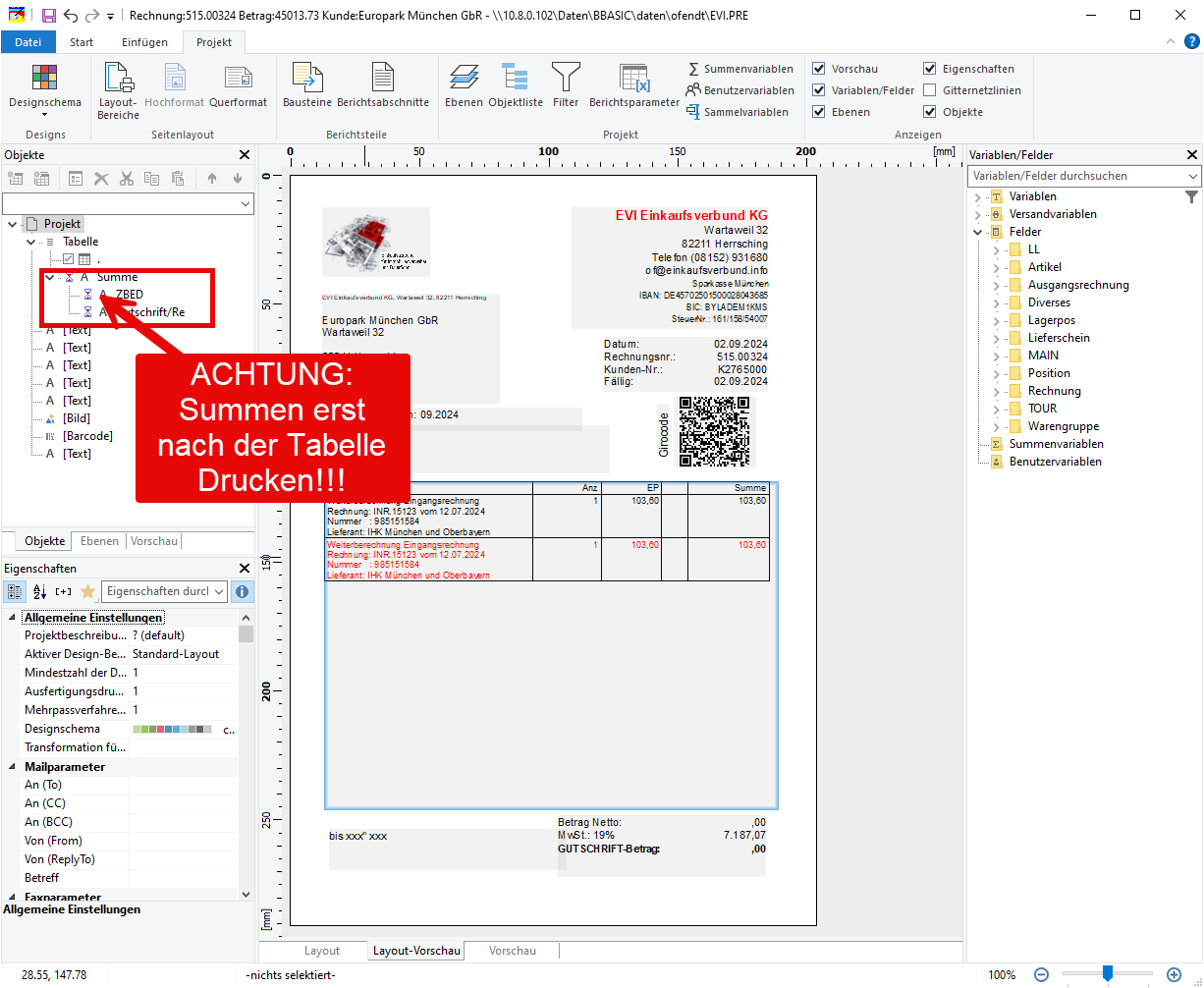Open the Filter dialog

point(566,87)
